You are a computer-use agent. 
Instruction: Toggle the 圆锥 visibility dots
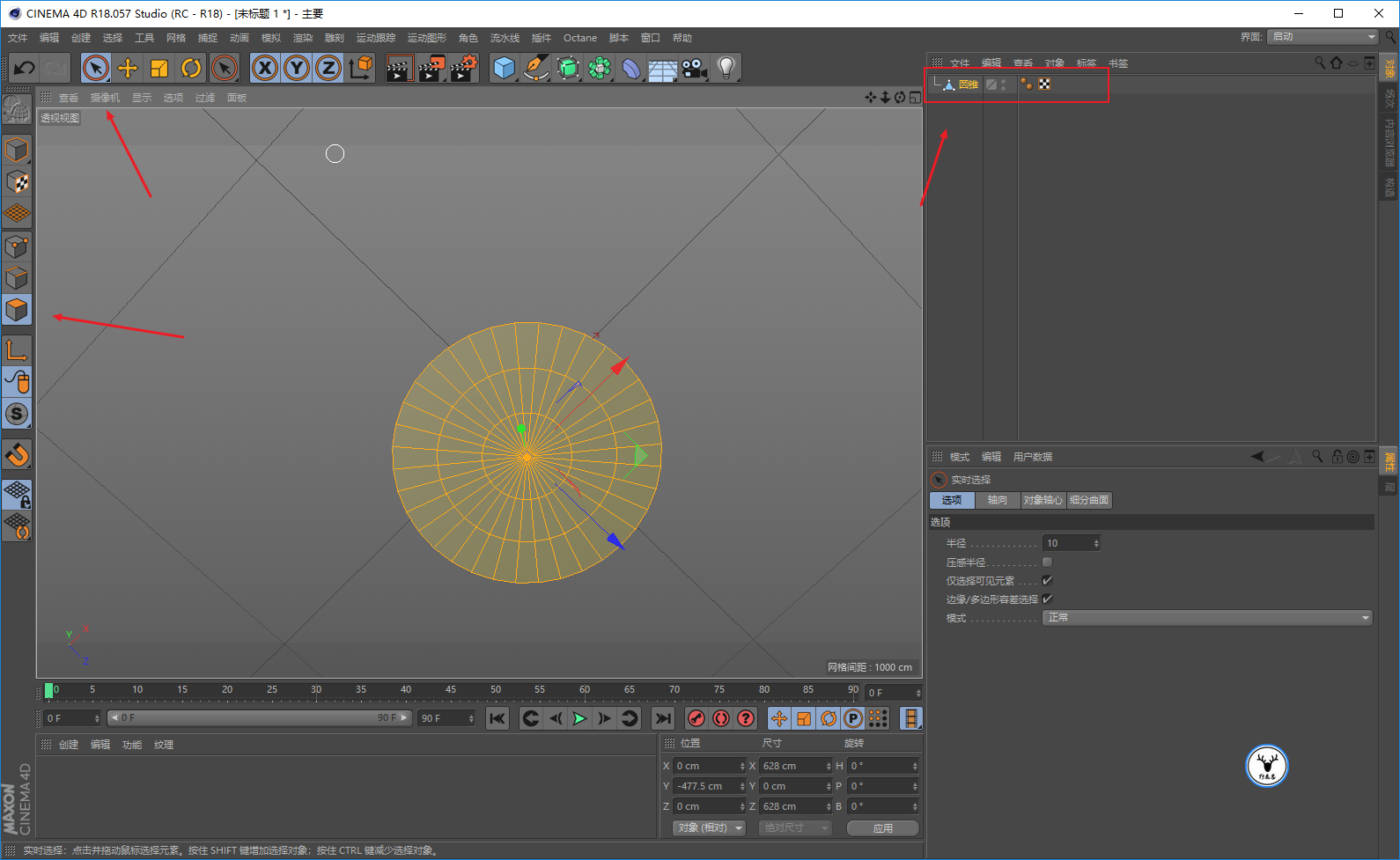pos(1004,85)
